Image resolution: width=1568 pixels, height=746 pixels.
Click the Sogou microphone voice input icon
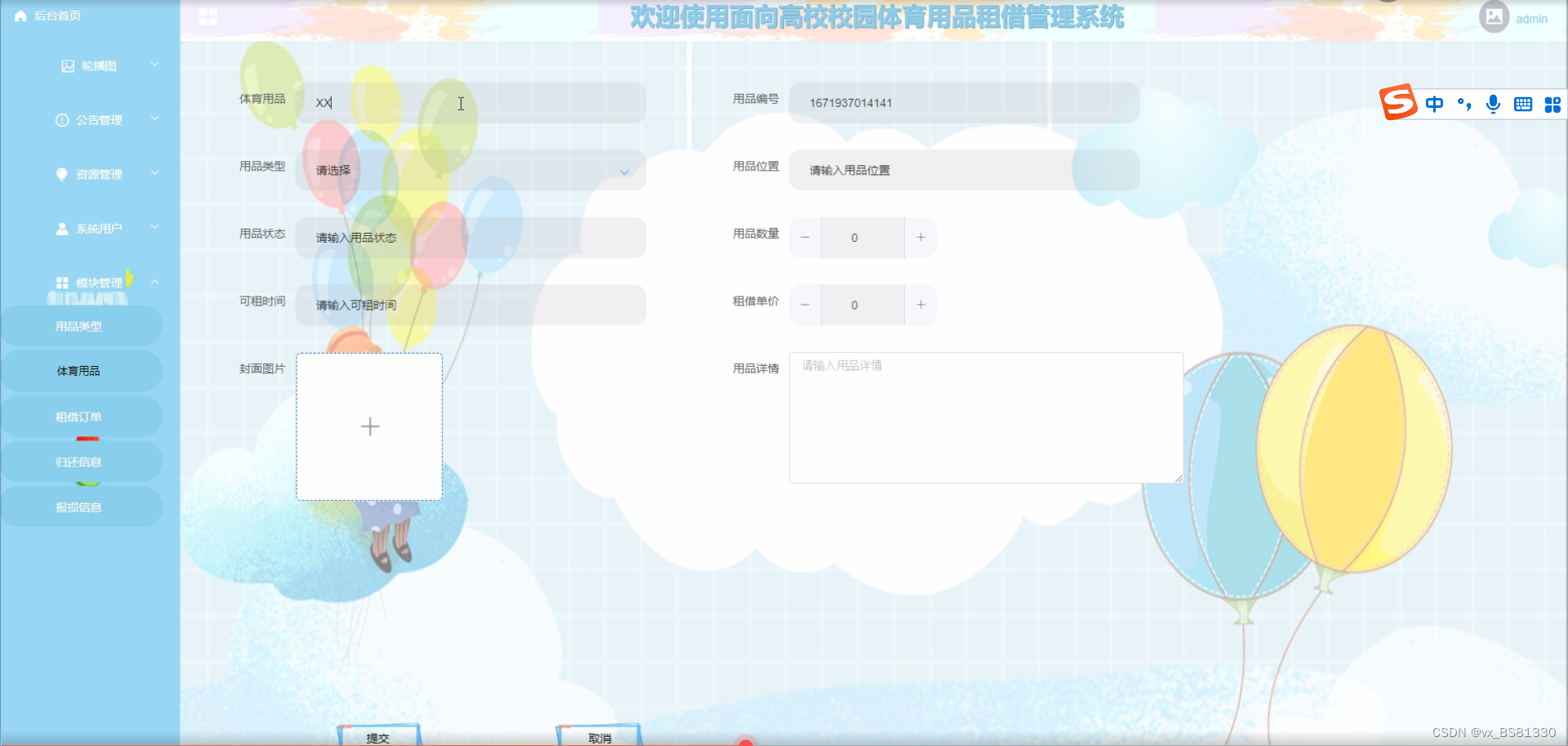(1493, 104)
